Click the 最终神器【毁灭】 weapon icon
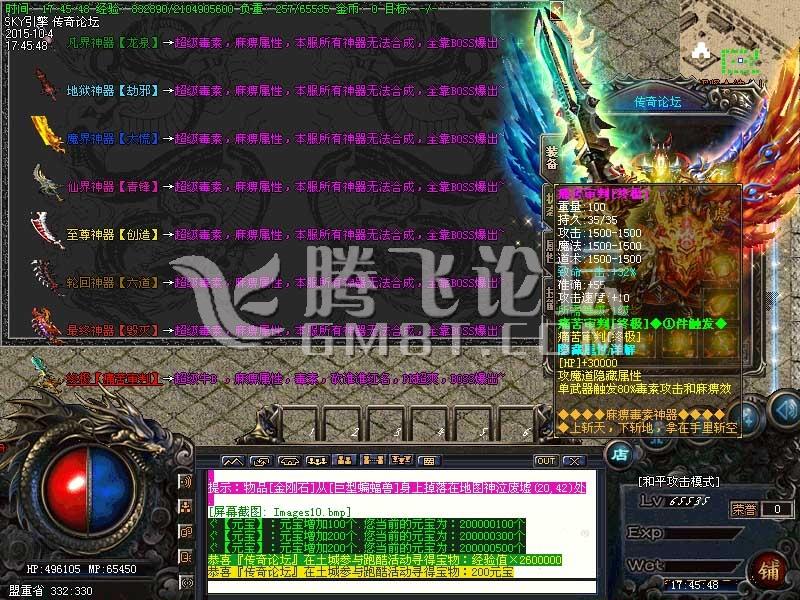800x600 pixels. click(46, 324)
